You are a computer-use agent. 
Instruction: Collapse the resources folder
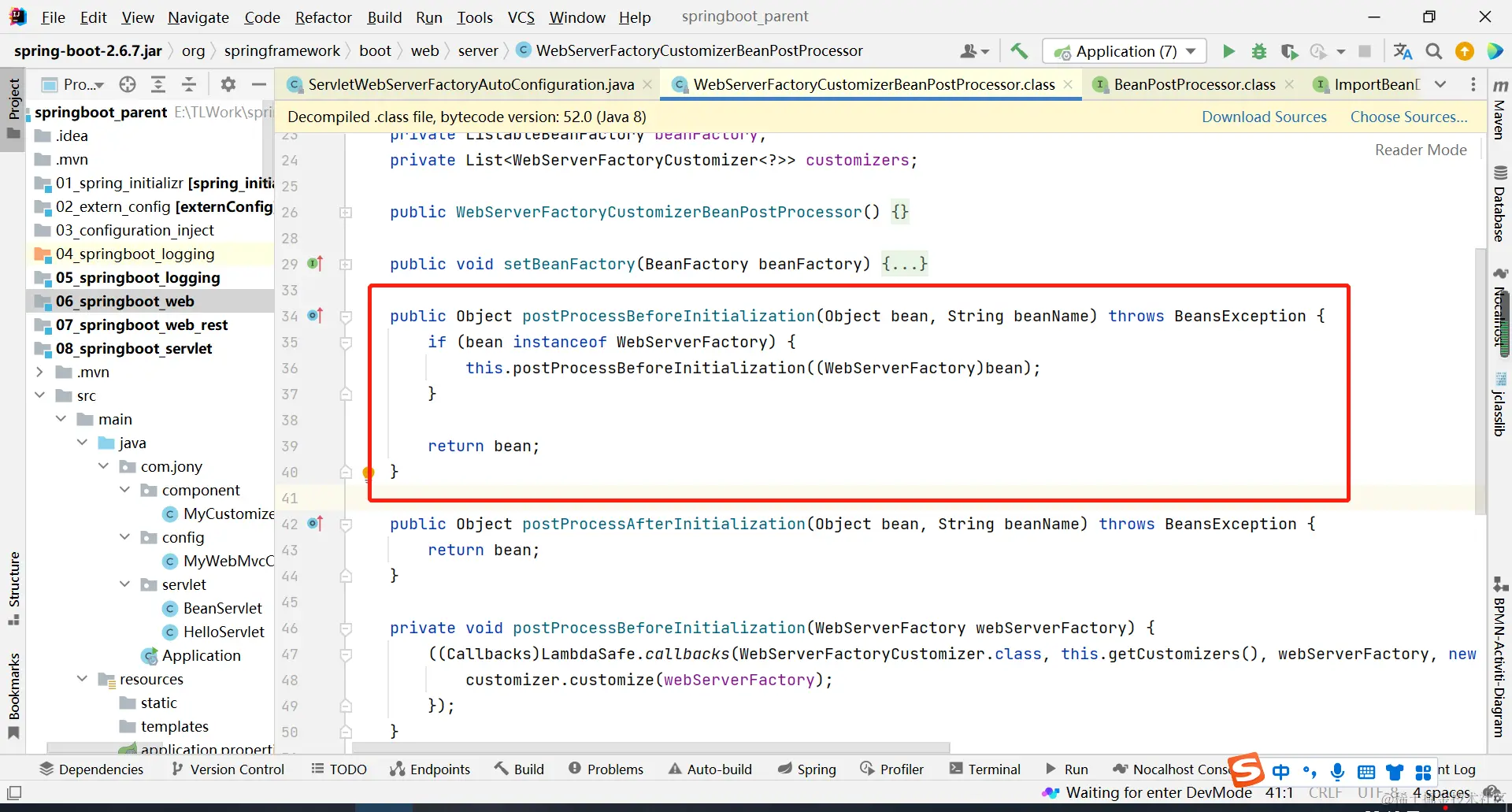82,679
